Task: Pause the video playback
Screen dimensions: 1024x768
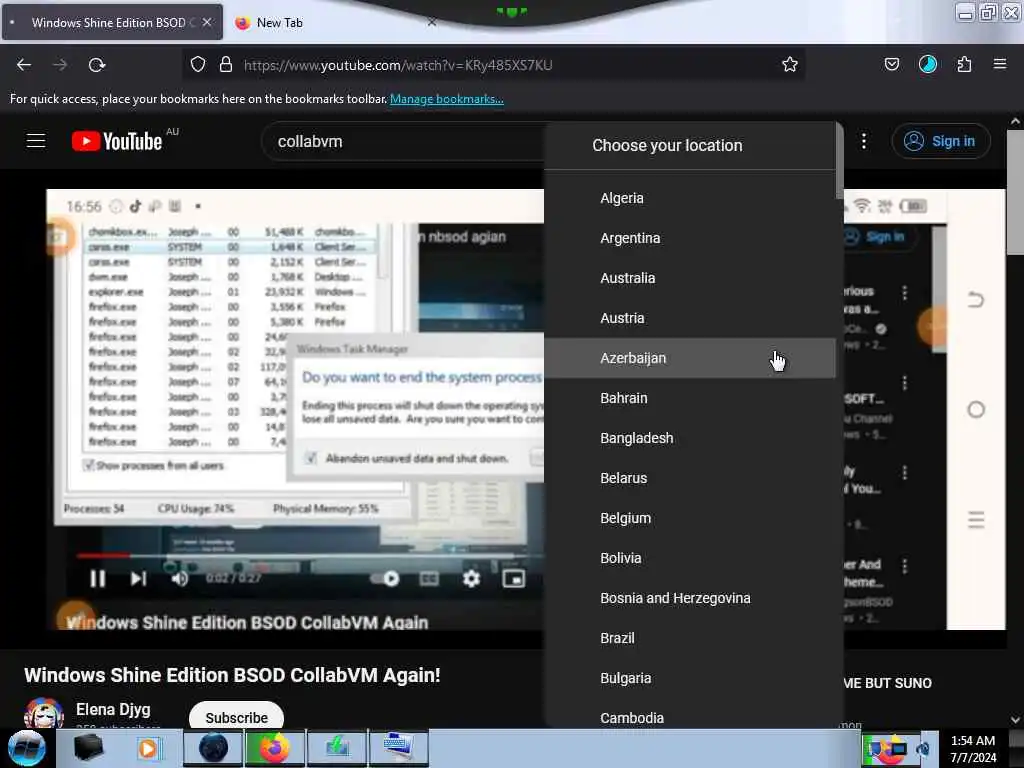Action: (x=98, y=579)
